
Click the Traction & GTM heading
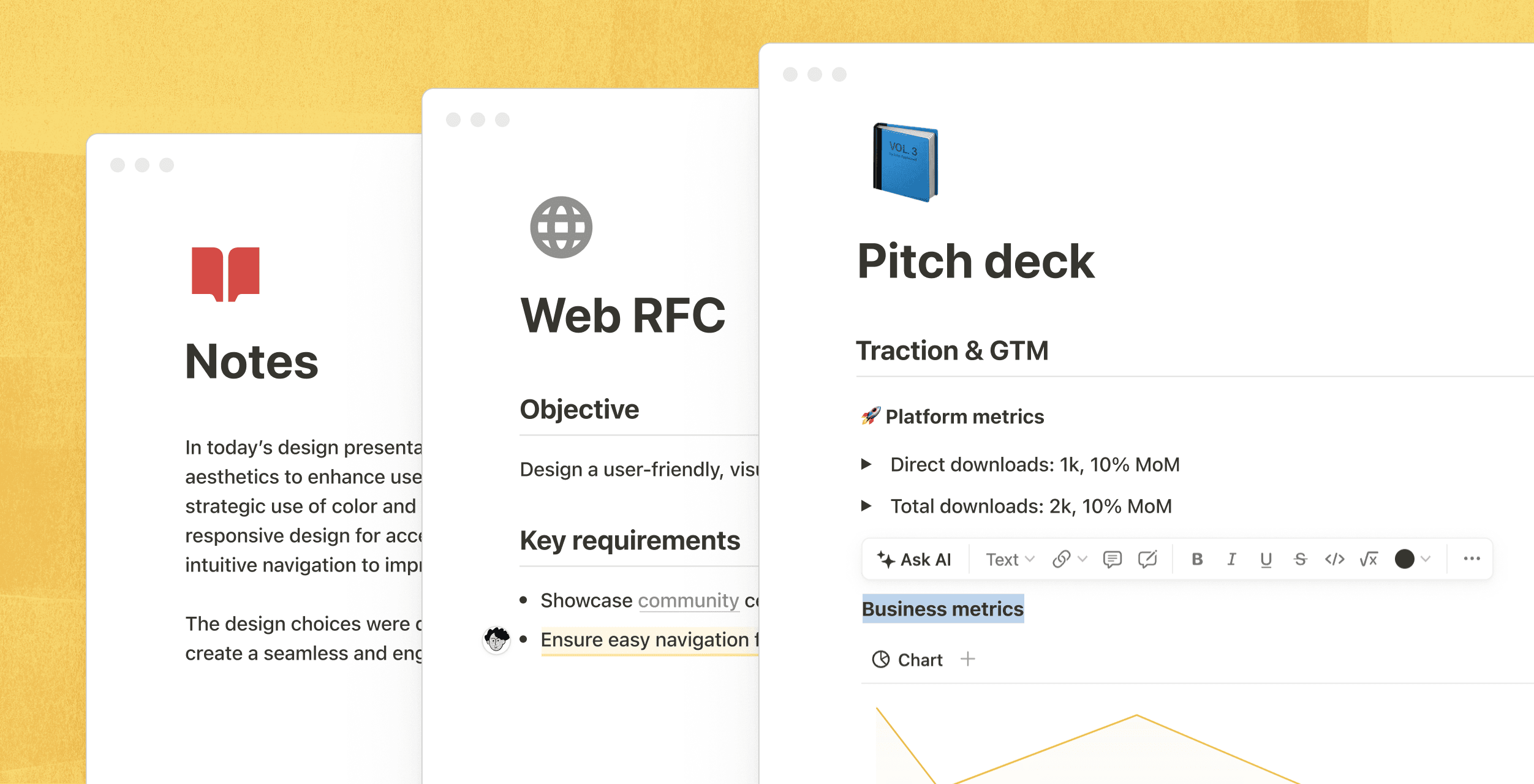point(952,351)
